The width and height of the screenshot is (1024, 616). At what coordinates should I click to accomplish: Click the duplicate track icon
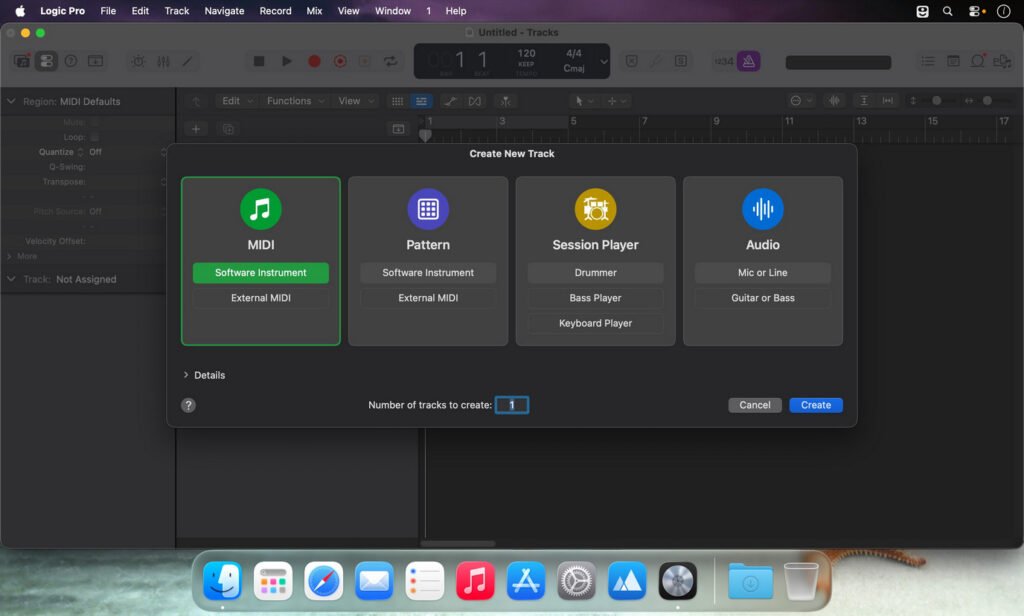(x=228, y=129)
